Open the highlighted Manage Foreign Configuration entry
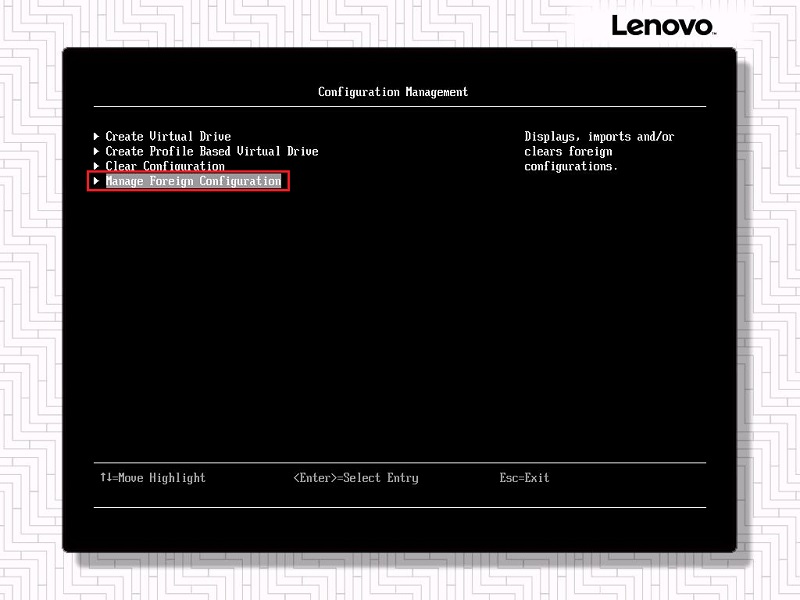Image resolution: width=800 pixels, height=600 pixels. tap(193, 181)
